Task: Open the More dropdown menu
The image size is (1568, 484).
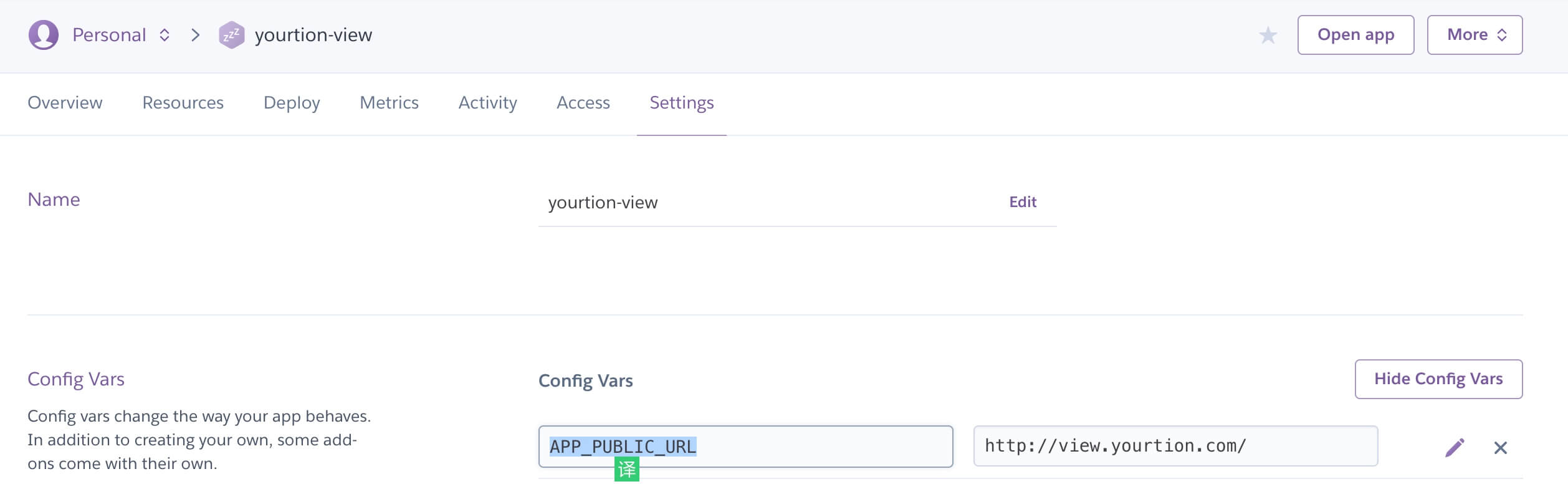Action: click(x=1475, y=35)
